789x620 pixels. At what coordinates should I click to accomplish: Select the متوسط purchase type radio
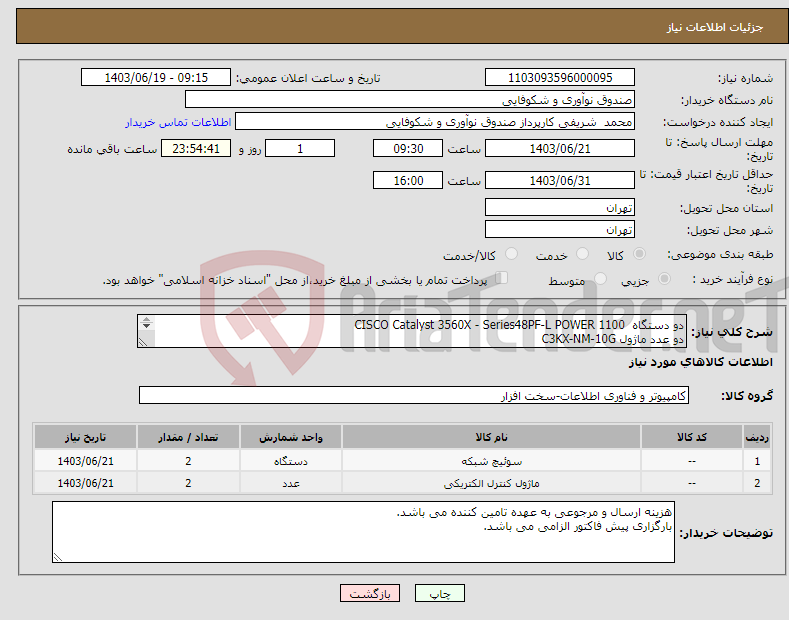coord(600,279)
